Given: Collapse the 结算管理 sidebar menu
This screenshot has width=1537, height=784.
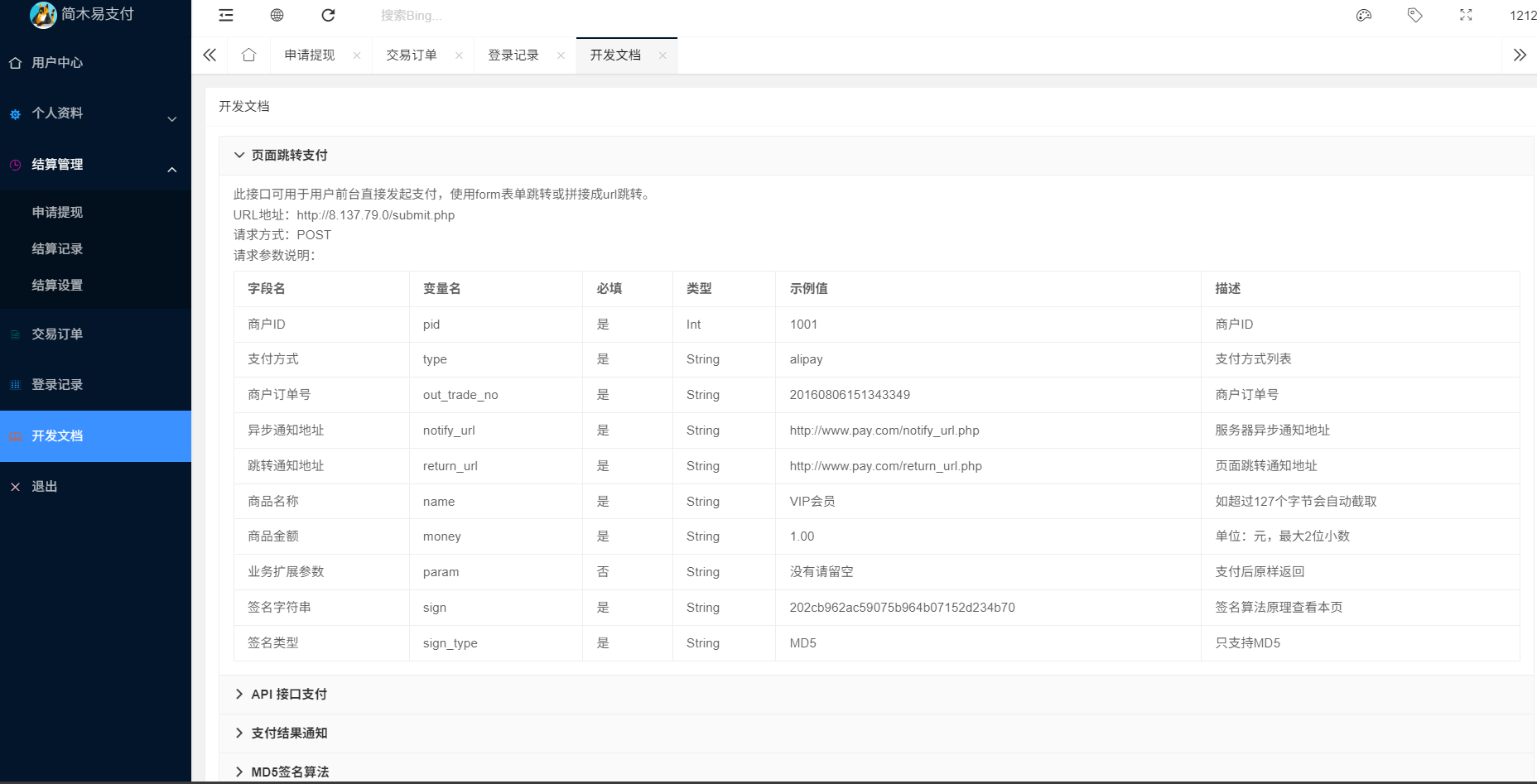Looking at the screenshot, I should click(95, 165).
